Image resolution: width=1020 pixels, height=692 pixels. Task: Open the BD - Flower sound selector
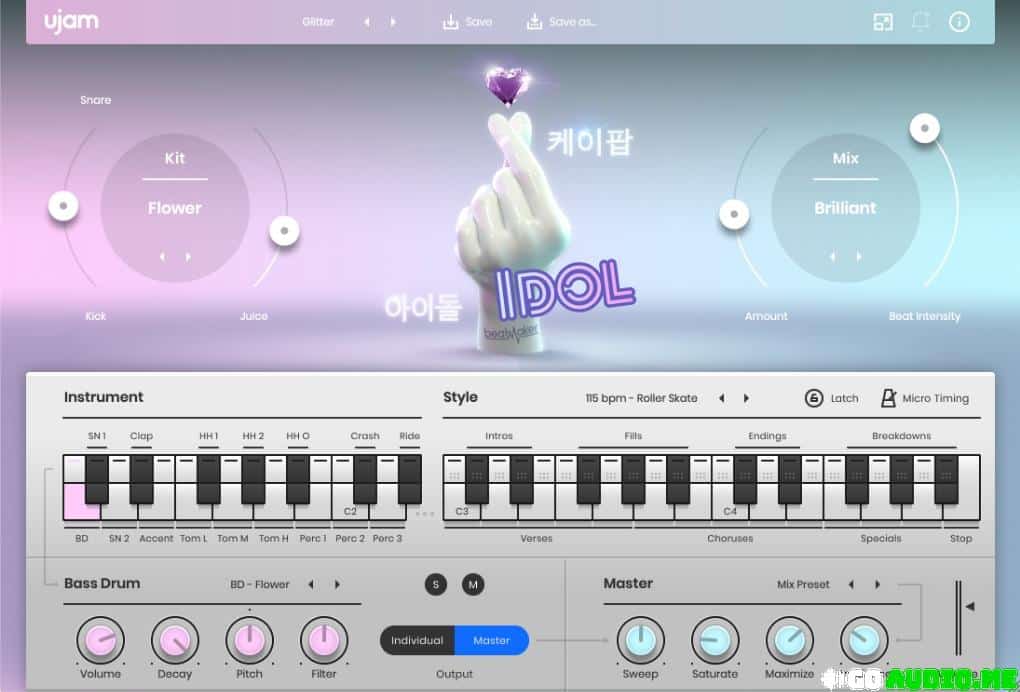point(259,585)
